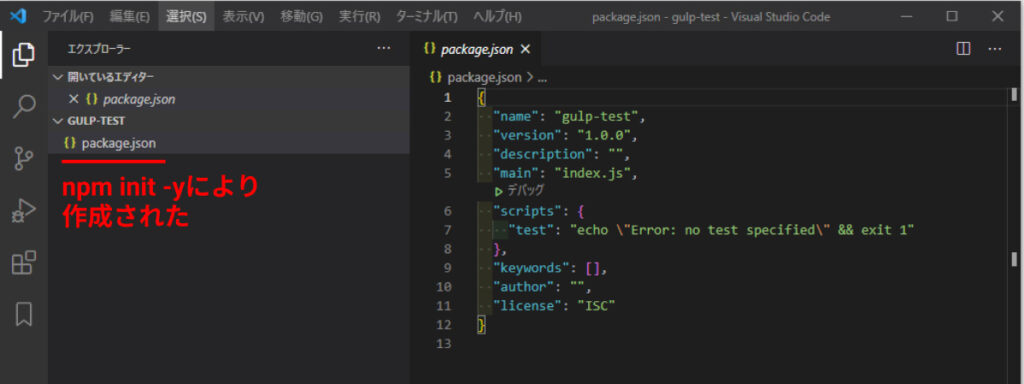Click the "name" key in editor
The height and width of the screenshot is (384, 1024).
pyautogui.click(x=516, y=117)
